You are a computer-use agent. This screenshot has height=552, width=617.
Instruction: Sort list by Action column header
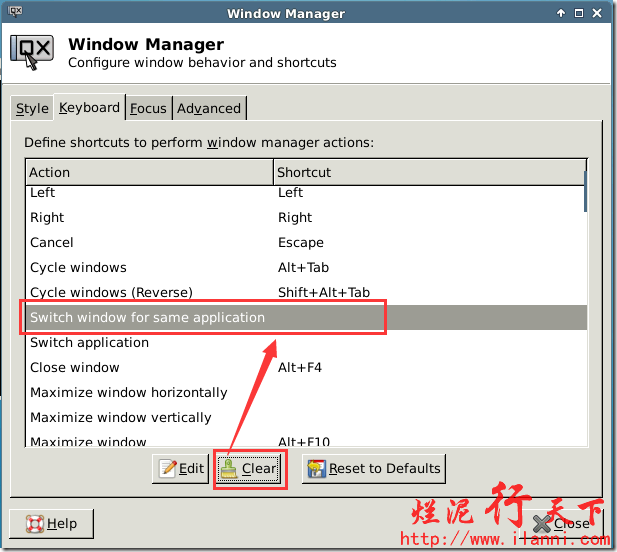tap(149, 172)
